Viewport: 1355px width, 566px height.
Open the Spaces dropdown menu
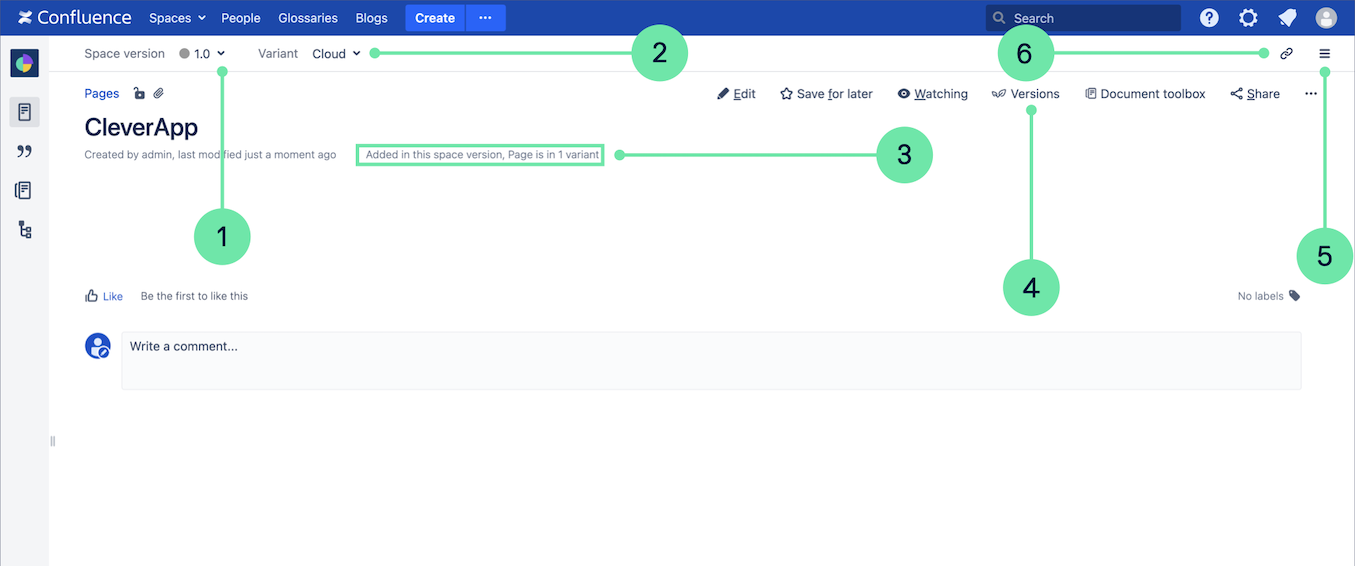(177, 18)
